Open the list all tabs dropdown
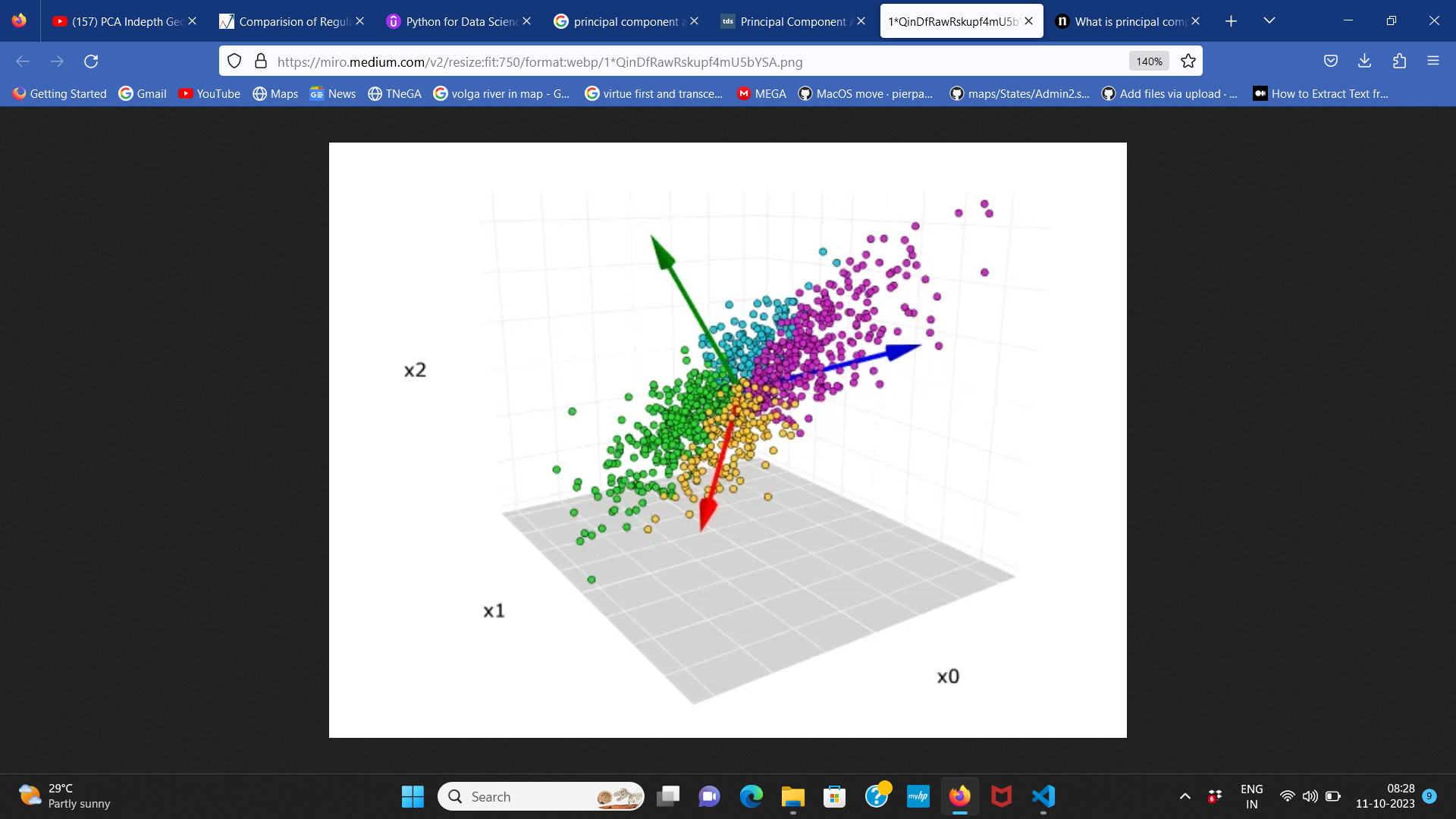Viewport: 1456px width, 819px height. coord(1269,21)
